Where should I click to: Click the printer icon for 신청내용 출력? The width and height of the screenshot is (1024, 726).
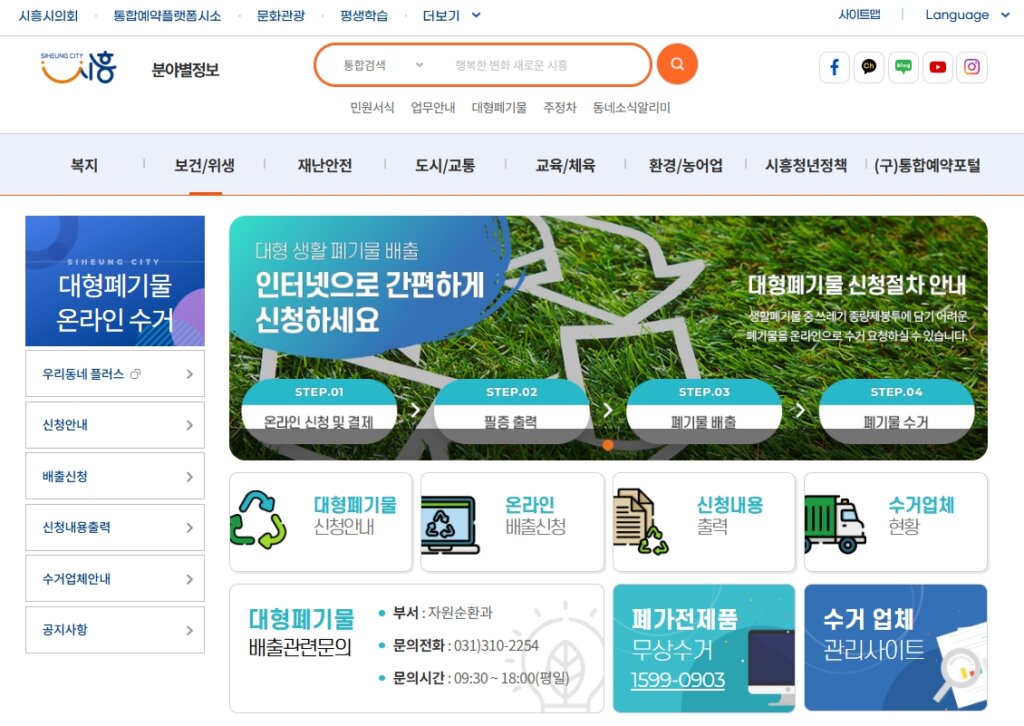coord(643,521)
